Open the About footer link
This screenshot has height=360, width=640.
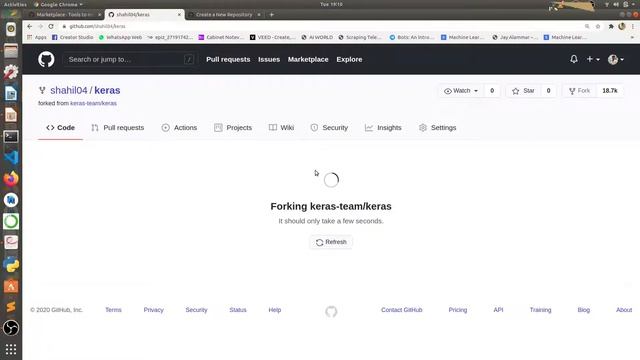[624, 310]
